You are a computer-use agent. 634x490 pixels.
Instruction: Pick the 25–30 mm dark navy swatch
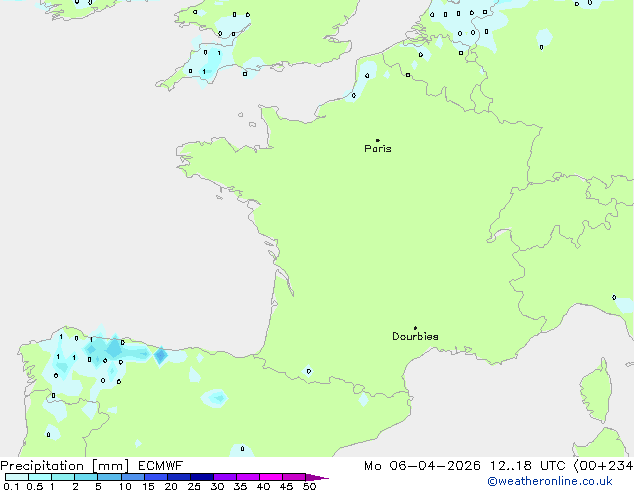tap(202, 477)
